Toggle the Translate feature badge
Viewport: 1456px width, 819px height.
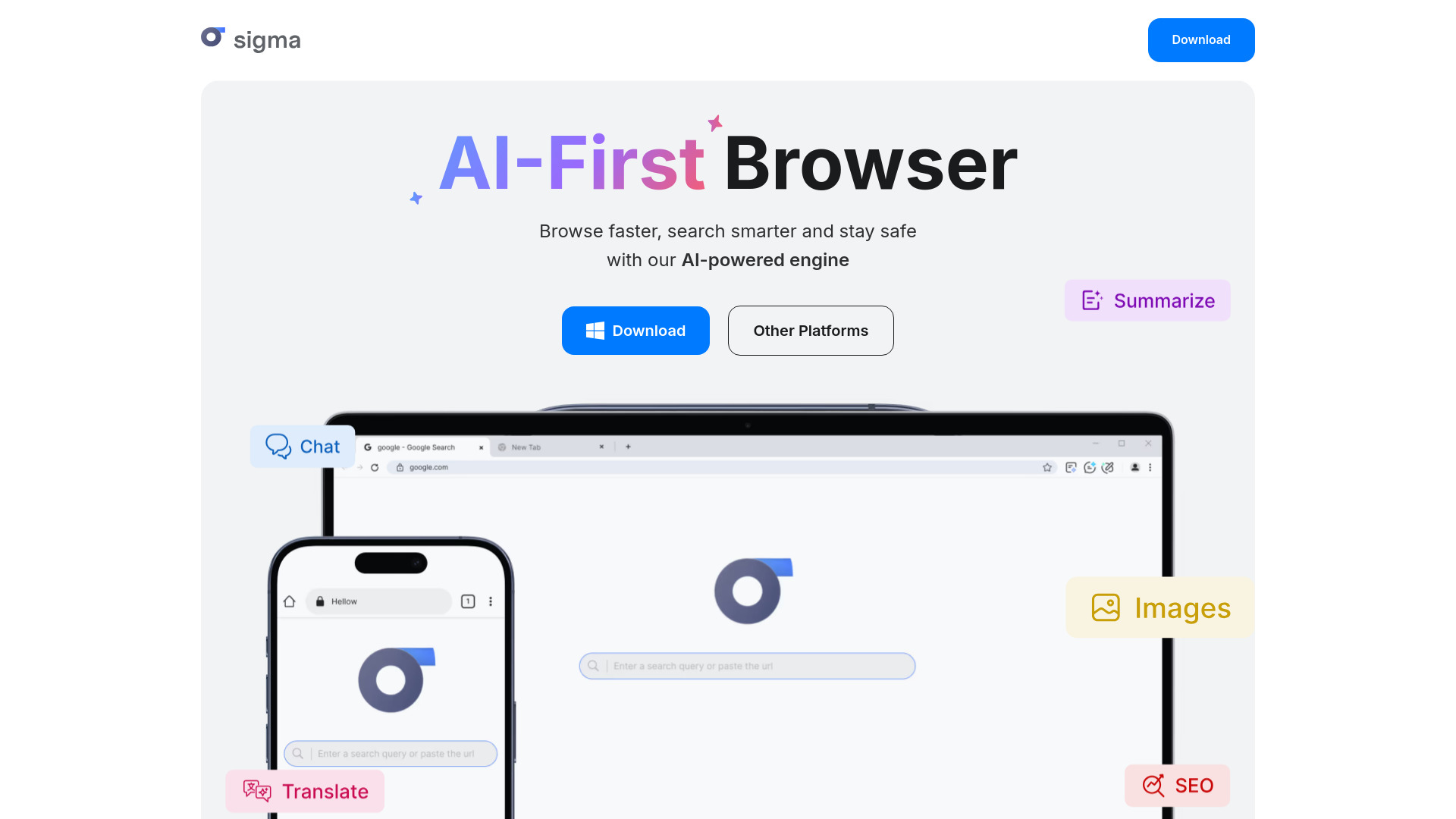(305, 791)
